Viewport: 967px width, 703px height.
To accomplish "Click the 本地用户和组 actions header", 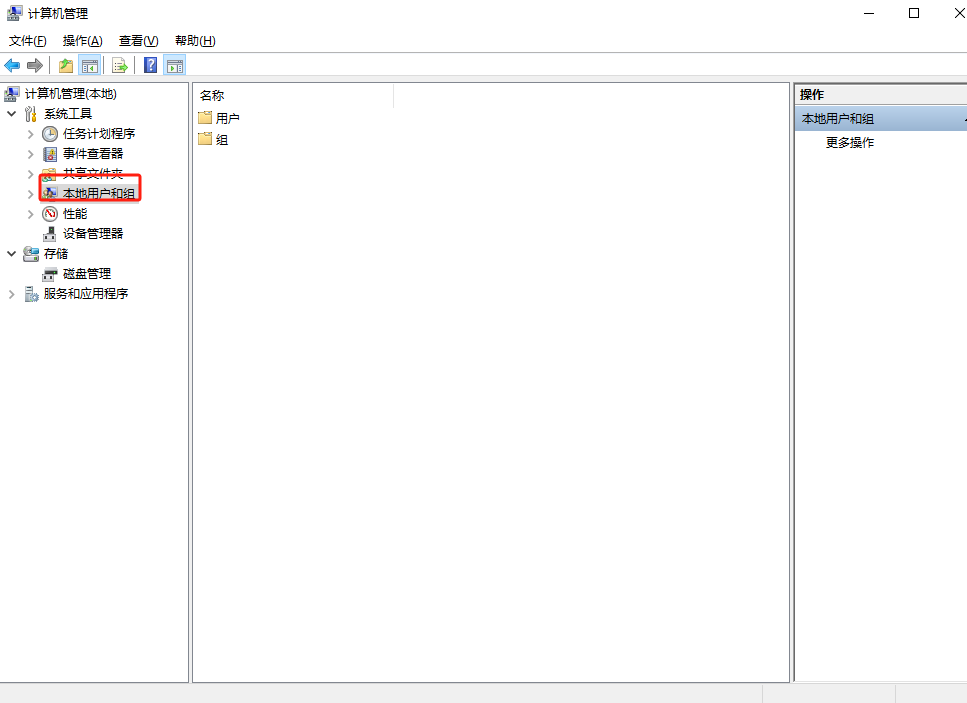I will pos(881,119).
